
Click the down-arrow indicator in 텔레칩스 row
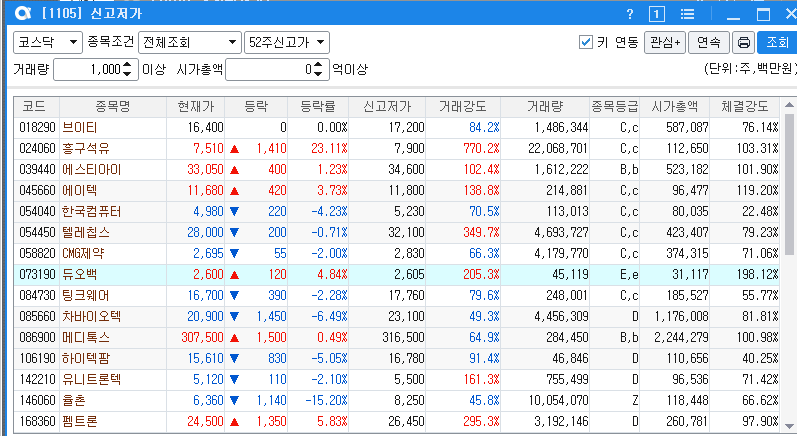234,232
